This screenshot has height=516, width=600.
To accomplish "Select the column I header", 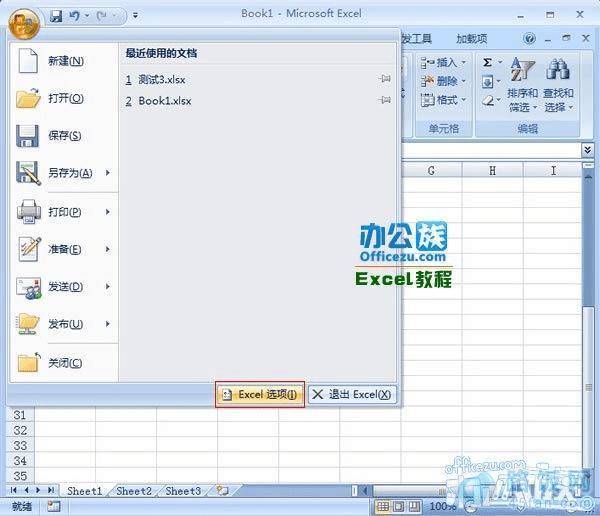I will point(553,171).
